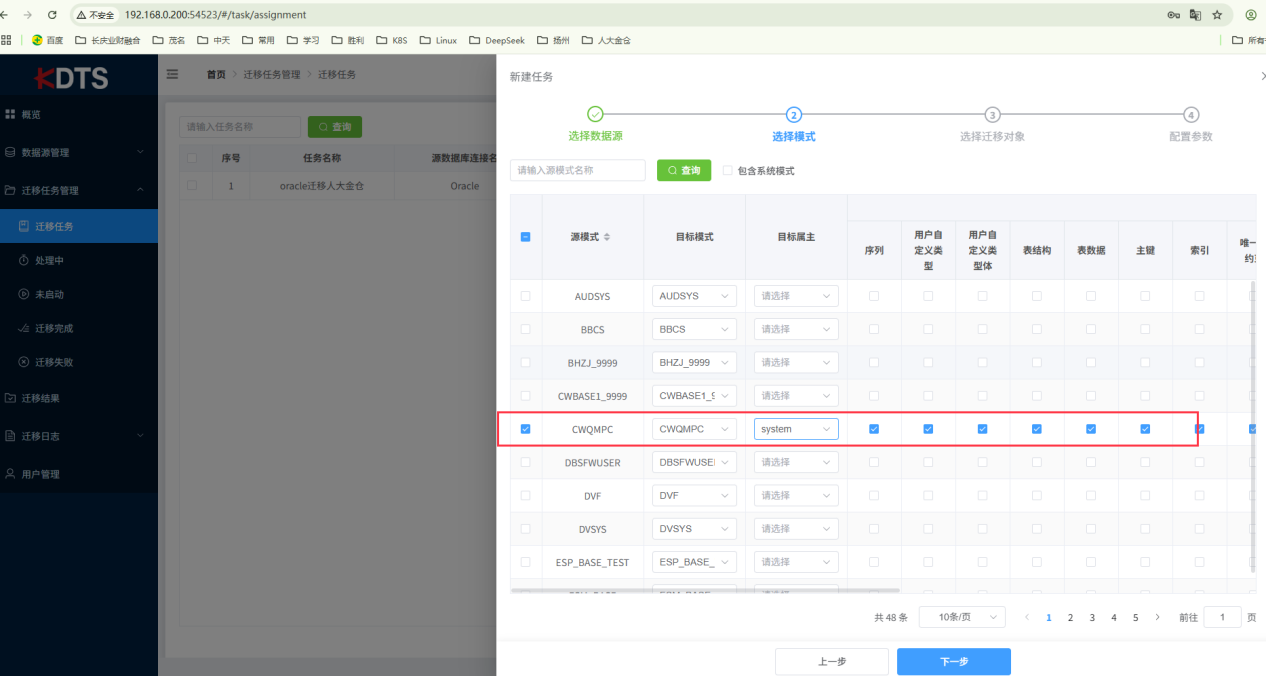This screenshot has height=676, width=1266.
Task: Click next page arrow in pagination
Action: coord(1158,618)
